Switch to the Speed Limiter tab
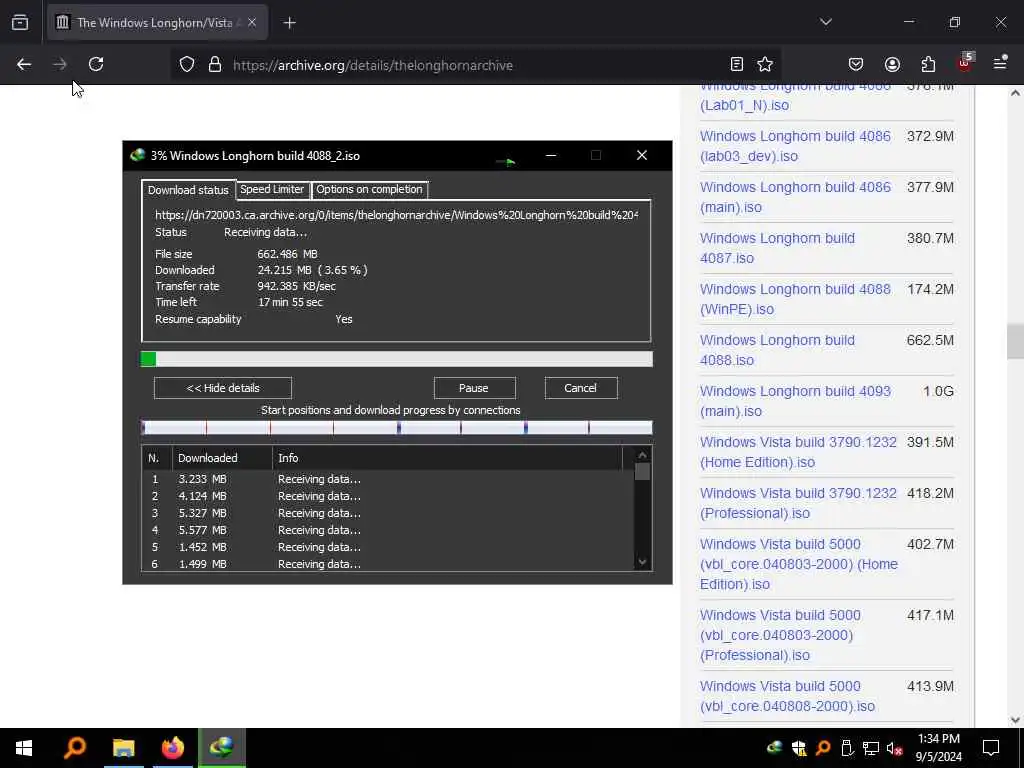1024x768 pixels. [272, 189]
